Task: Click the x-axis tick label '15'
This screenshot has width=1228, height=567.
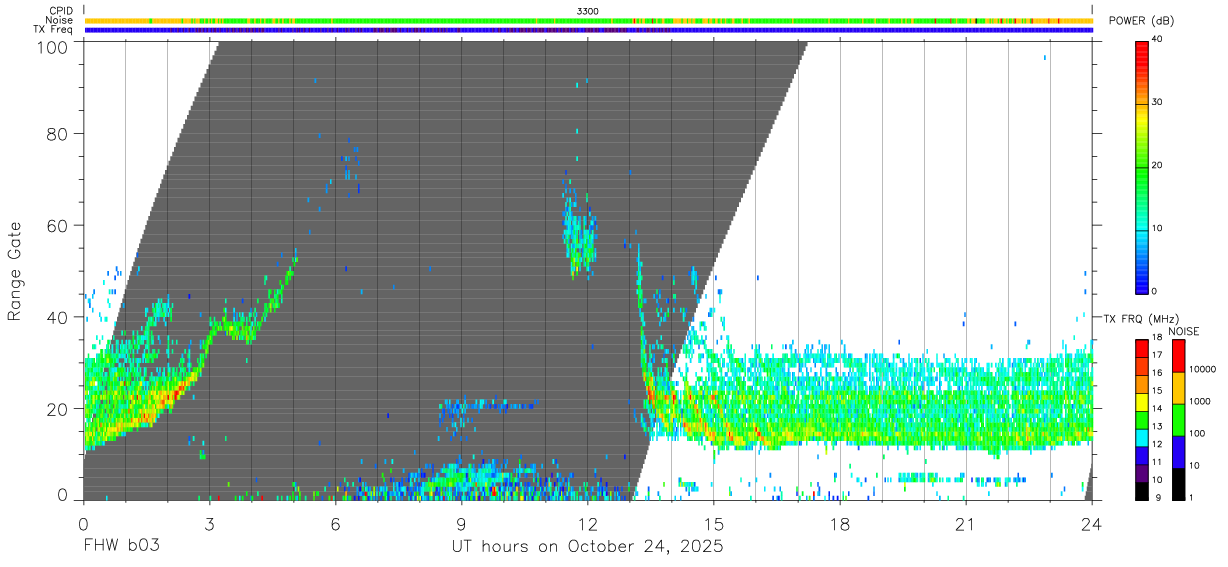Action: coord(714,524)
